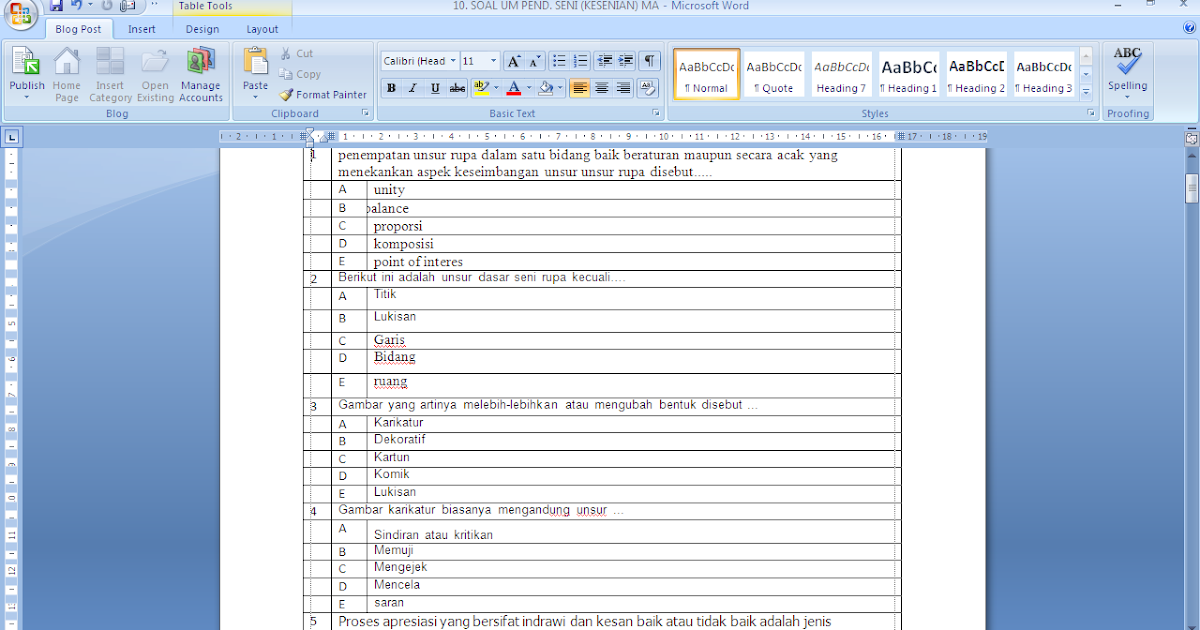Apply the Heading 3 style
Image resolution: width=1200 pixels, height=630 pixels.
1044,74
